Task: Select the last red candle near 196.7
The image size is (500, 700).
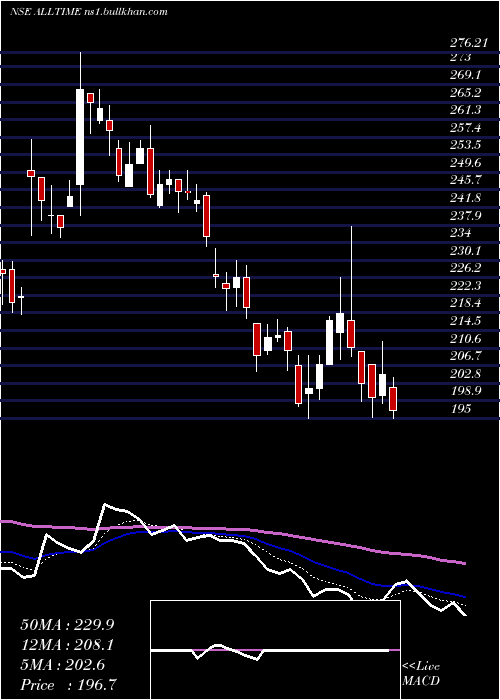Action: [393, 399]
